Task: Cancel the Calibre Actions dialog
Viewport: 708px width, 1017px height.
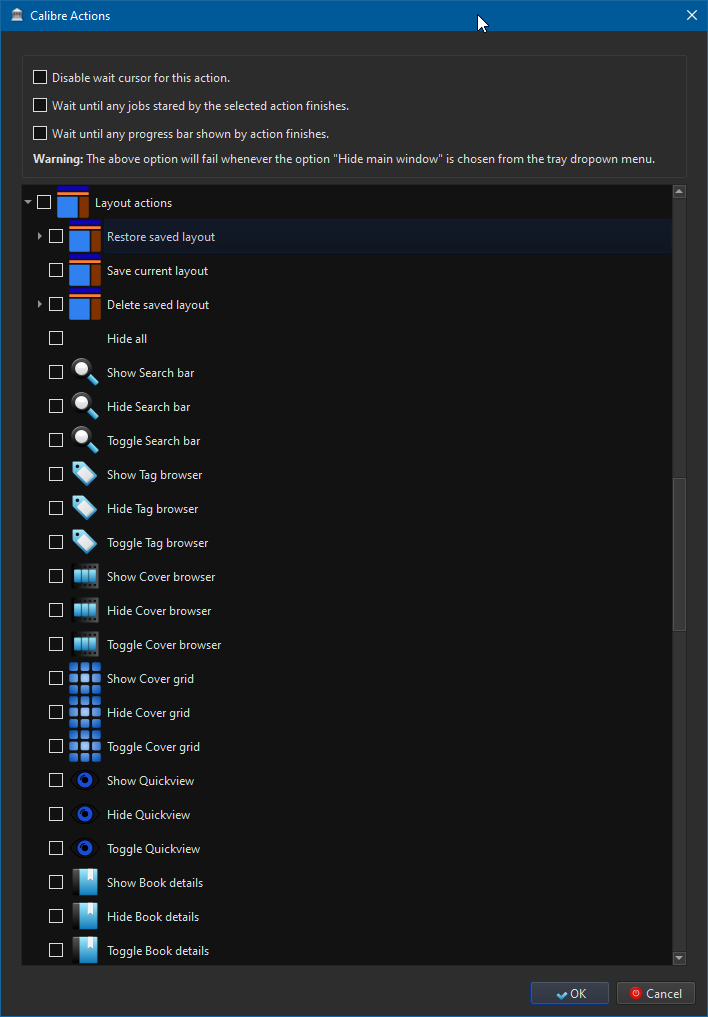Action: [655, 993]
